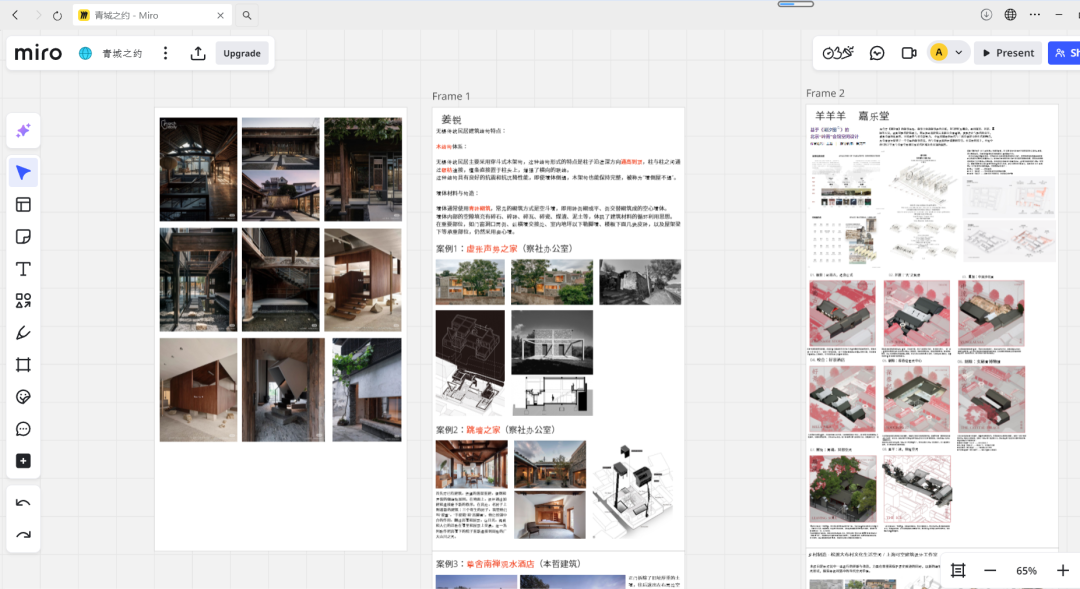
Task: Click the Undo arrow
Action: [x=23, y=503]
